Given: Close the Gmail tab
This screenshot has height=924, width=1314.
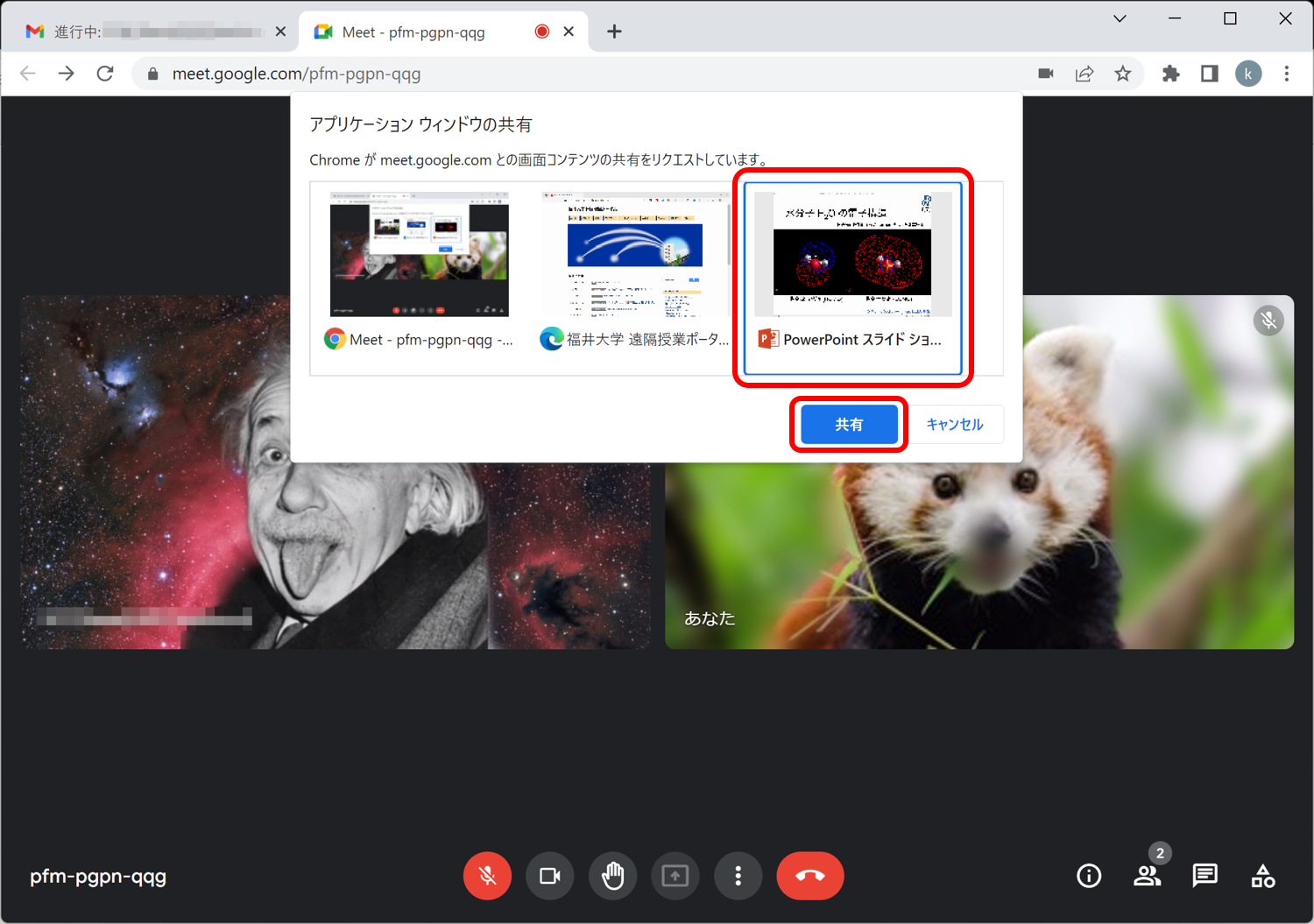Looking at the screenshot, I should coord(280,32).
